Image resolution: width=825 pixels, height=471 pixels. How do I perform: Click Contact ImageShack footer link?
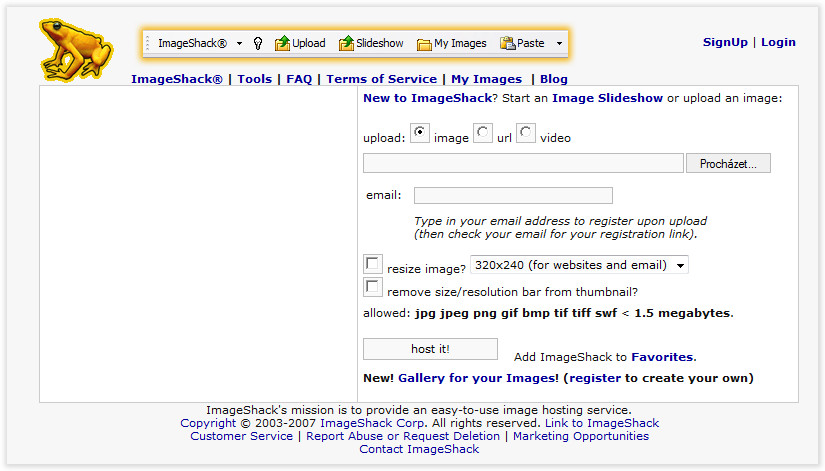coord(419,449)
